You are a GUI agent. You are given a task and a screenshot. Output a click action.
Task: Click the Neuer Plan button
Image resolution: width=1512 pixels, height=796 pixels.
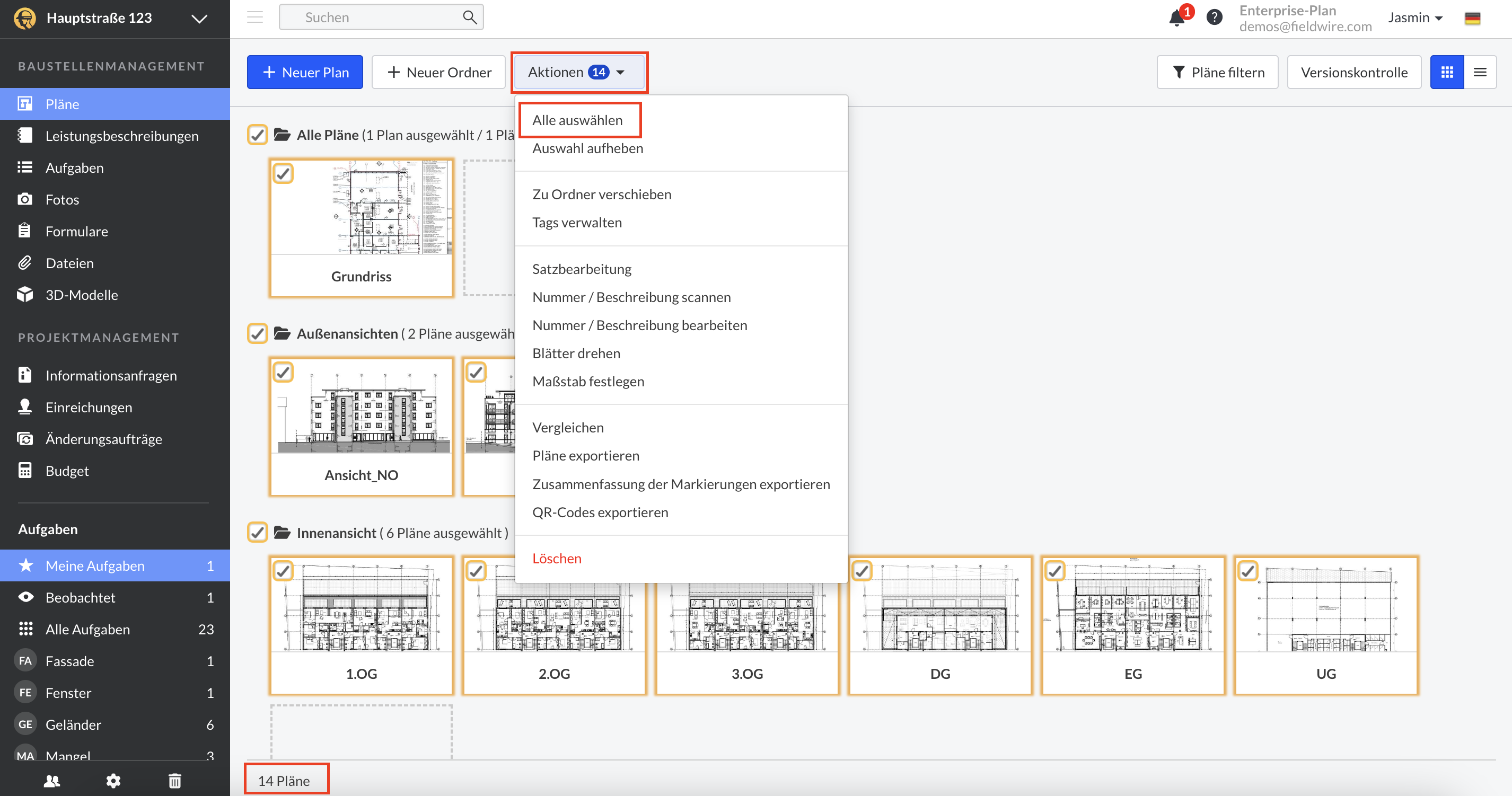[x=305, y=72]
